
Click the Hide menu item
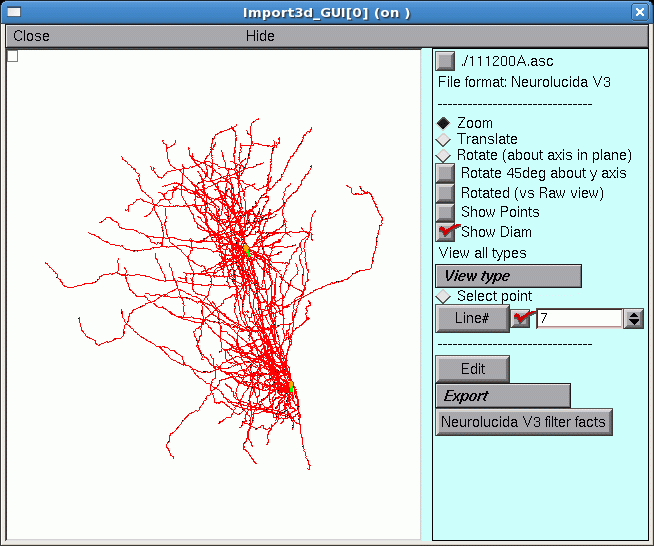click(260, 36)
